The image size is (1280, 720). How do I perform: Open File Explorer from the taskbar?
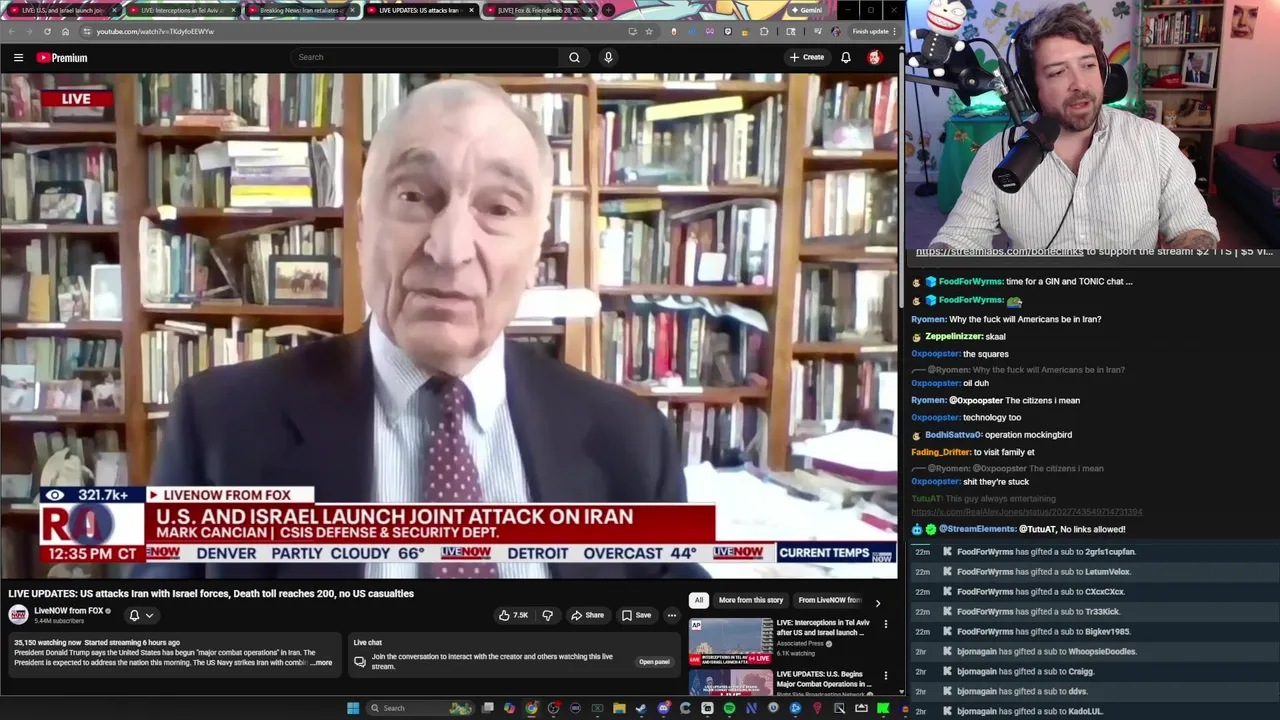click(x=619, y=708)
